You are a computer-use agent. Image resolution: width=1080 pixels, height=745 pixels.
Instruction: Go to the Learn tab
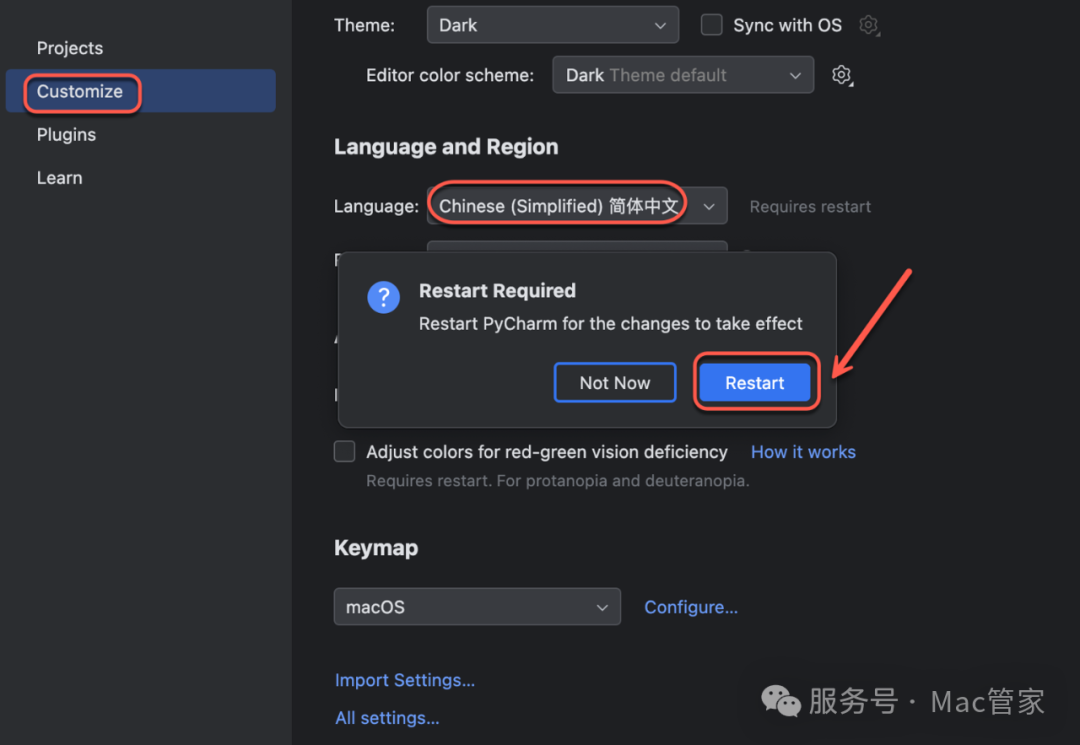60,178
